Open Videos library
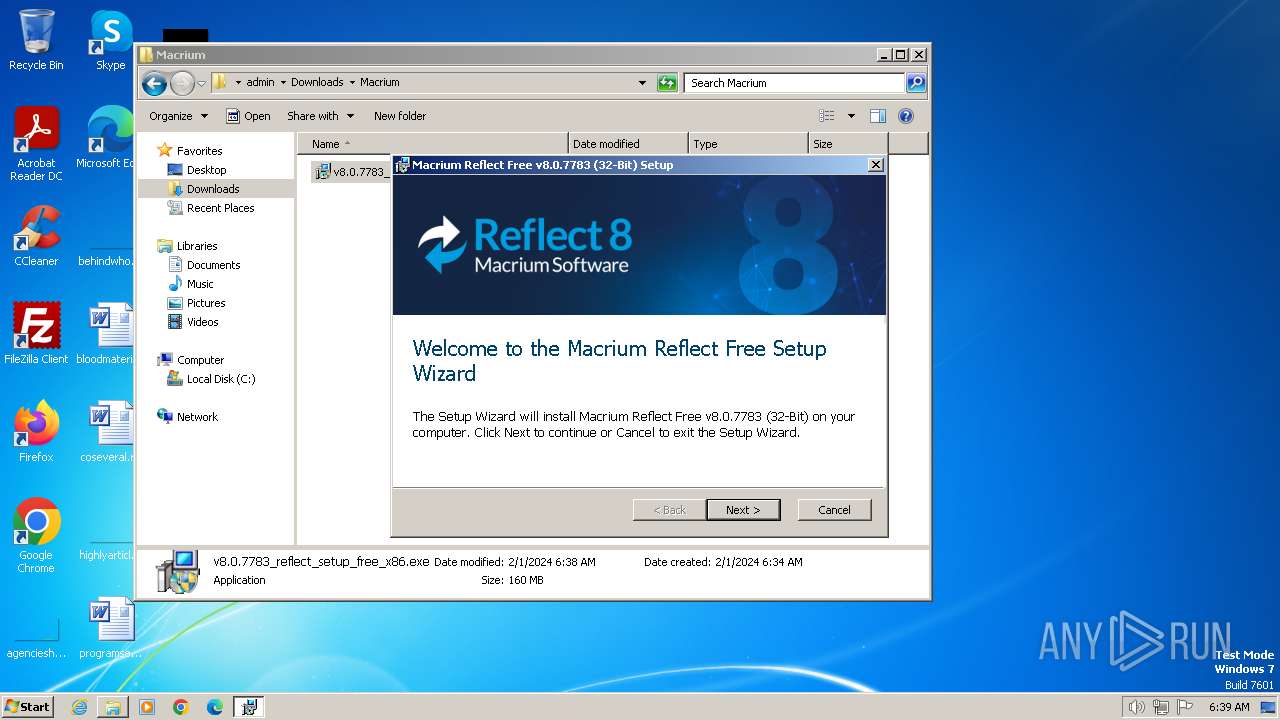The width and height of the screenshot is (1280, 720). pyautogui.click(x=202, y=322)
